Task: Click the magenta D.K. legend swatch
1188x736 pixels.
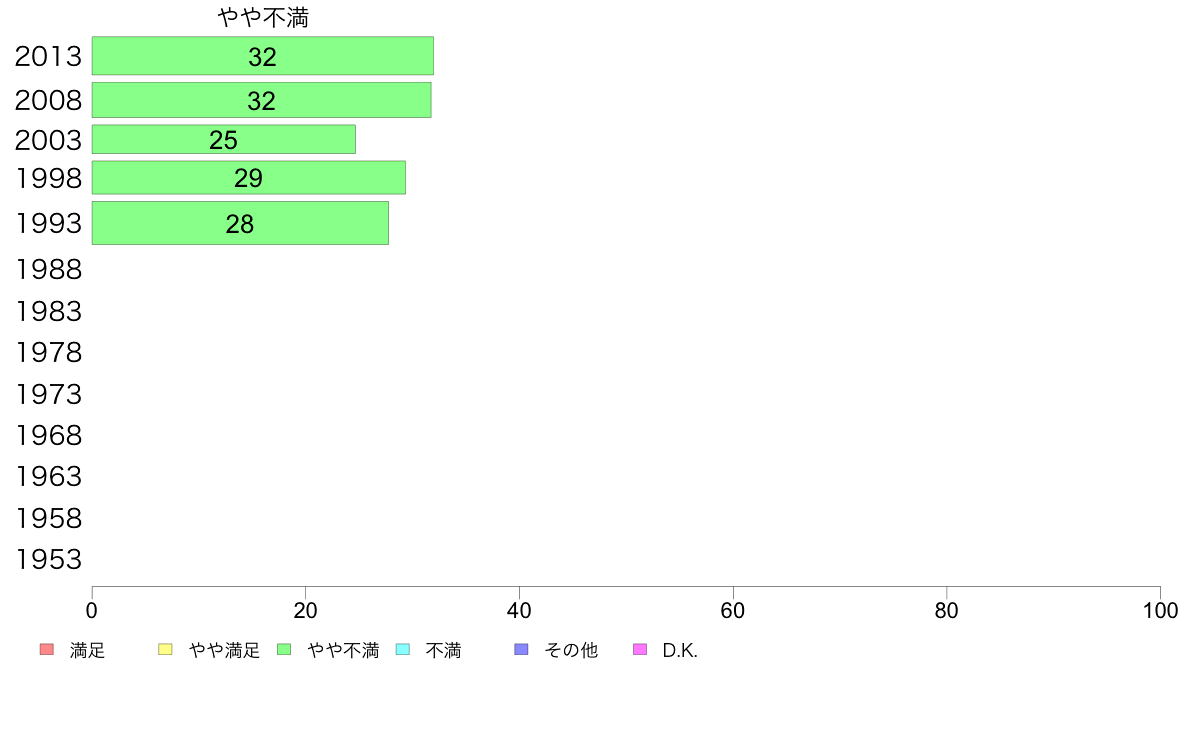Action: coord(640,650)
